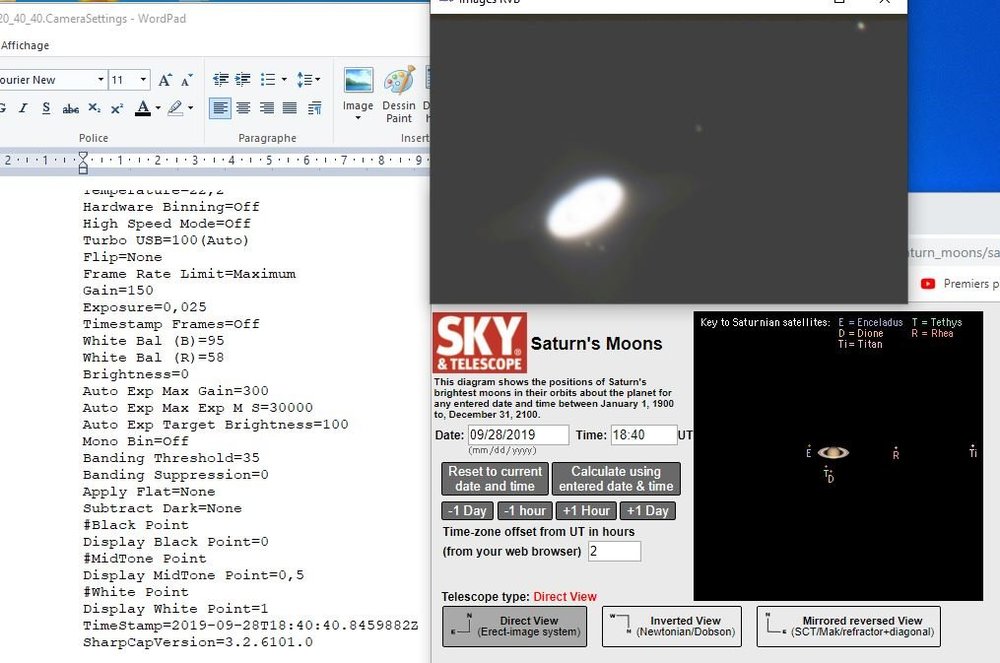The image size is (1000, 663).
Task: Apply italic formatting to text
Action: pyautogui.click(x=23, y=108)
